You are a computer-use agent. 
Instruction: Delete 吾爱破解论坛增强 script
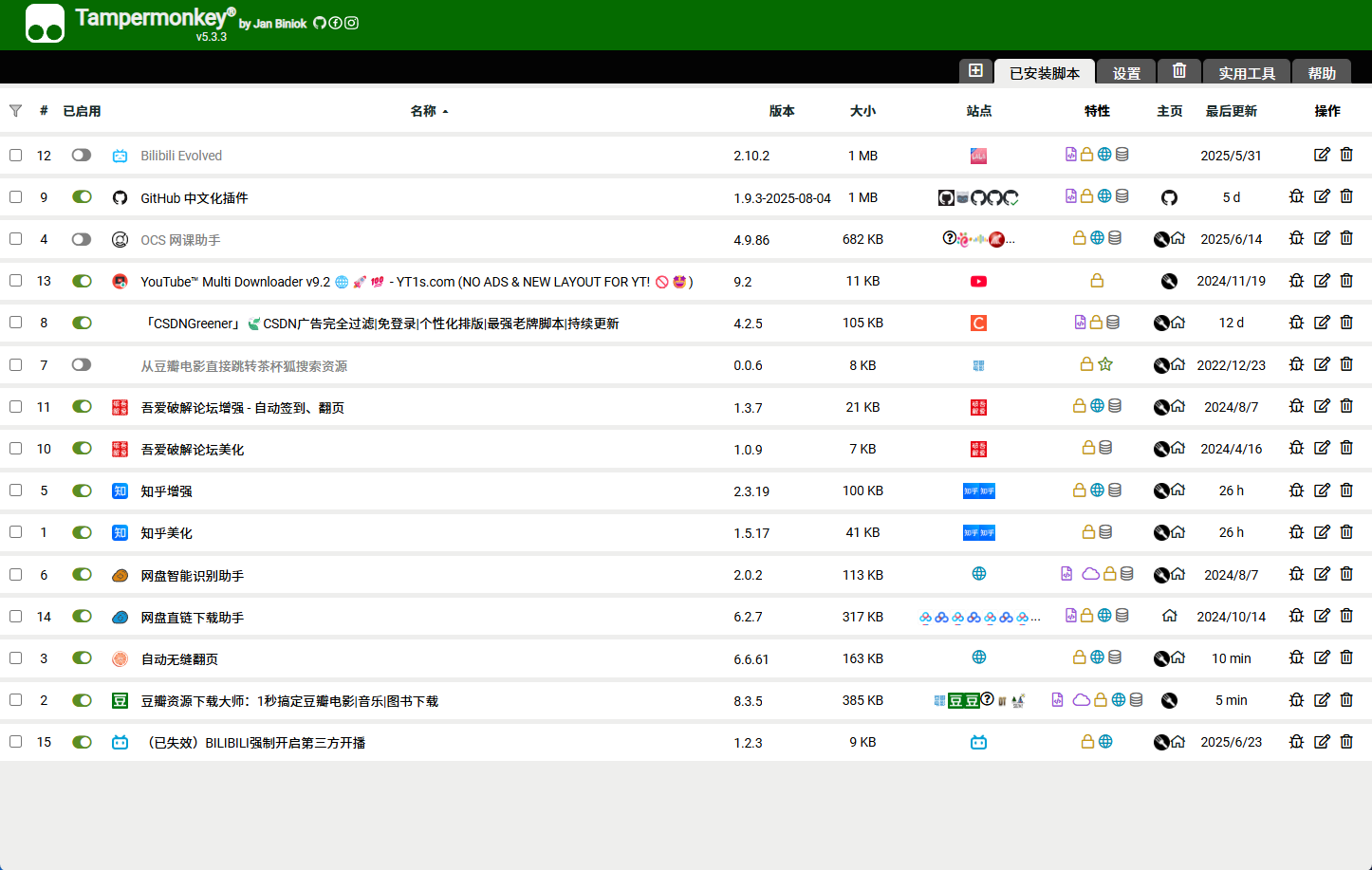(x=1346, y=406)
